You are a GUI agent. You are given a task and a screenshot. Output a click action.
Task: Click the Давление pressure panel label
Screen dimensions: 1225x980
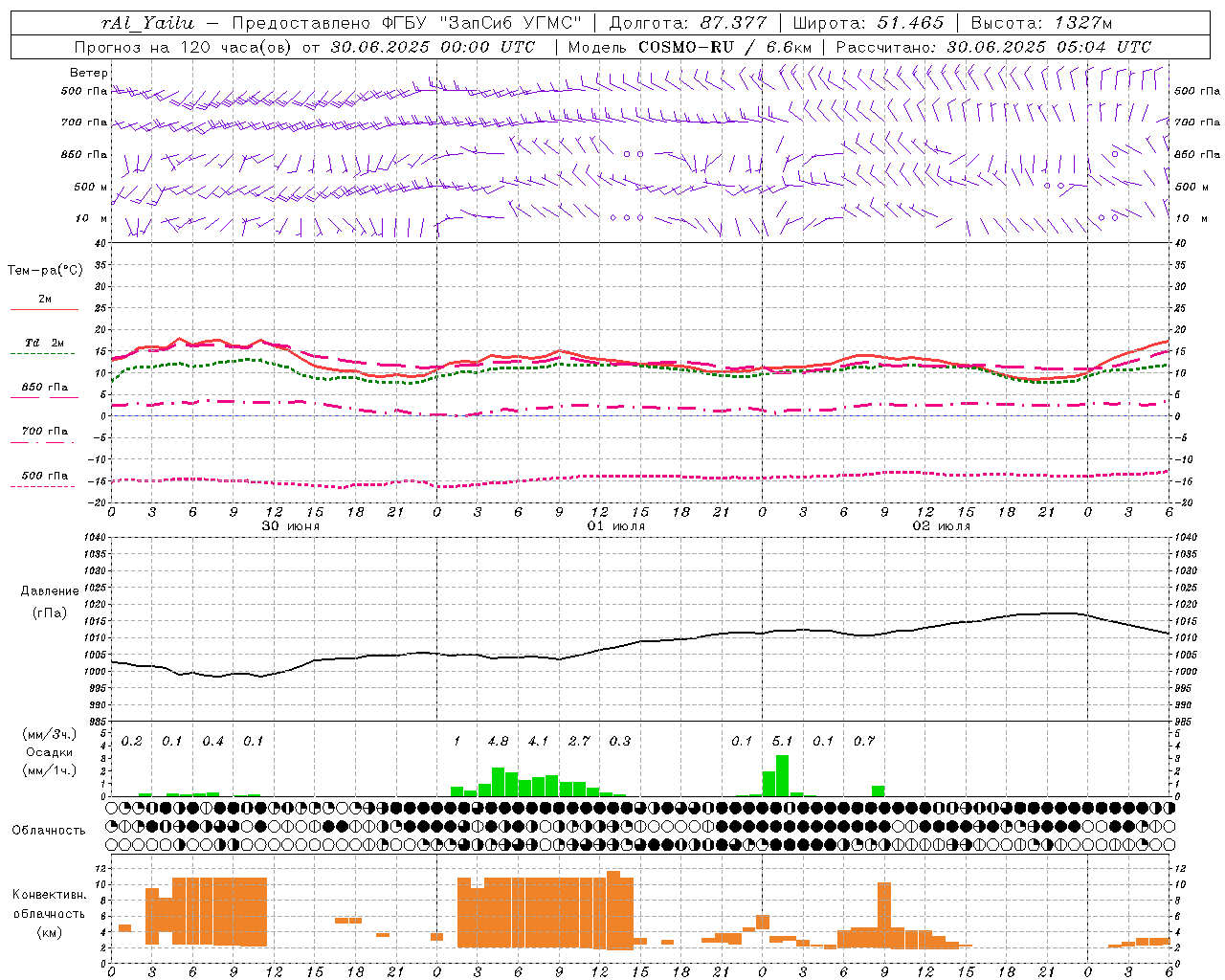pyautogui.click(x=50, y=591)
